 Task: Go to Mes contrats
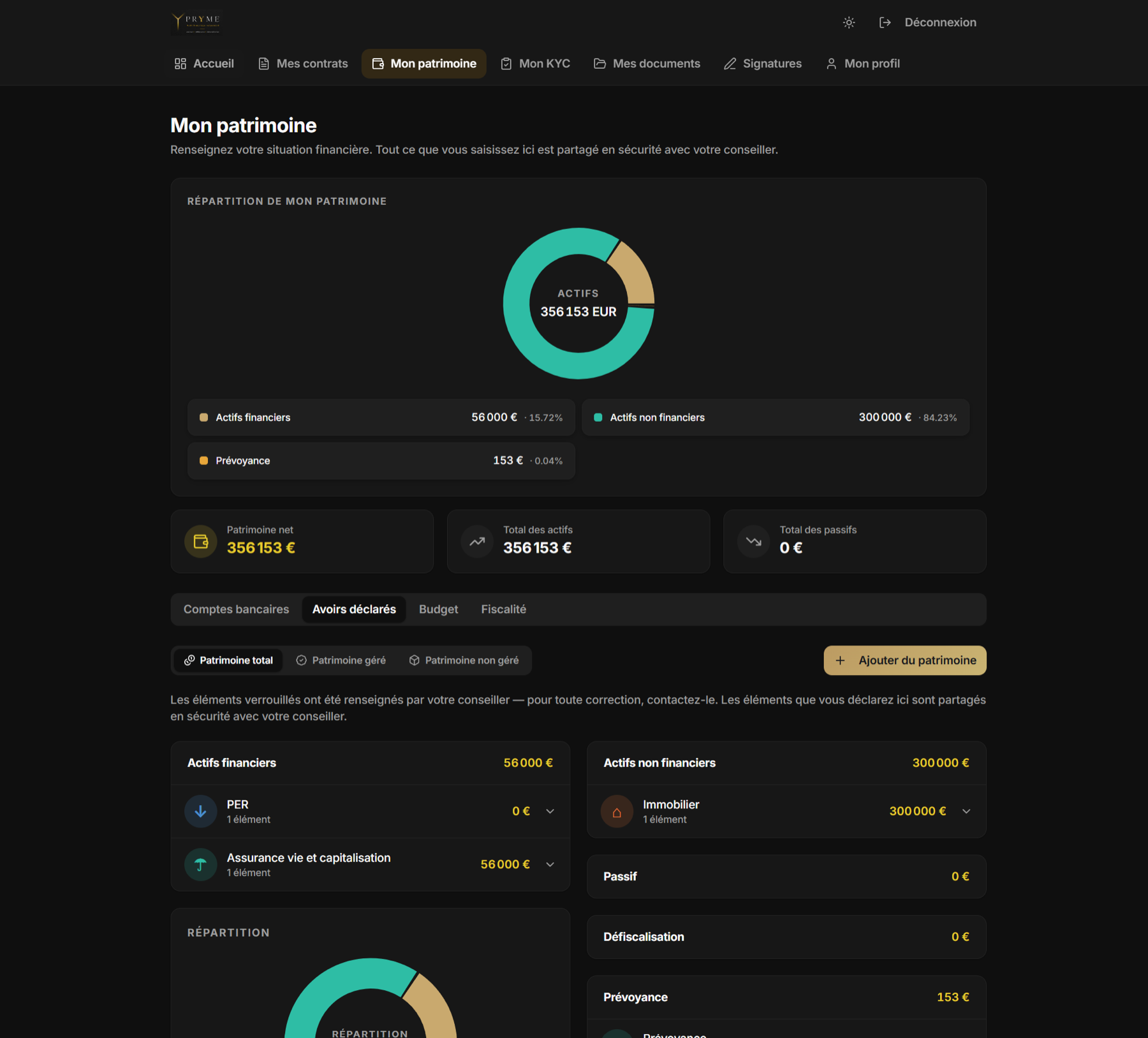(x=303, y=64)
